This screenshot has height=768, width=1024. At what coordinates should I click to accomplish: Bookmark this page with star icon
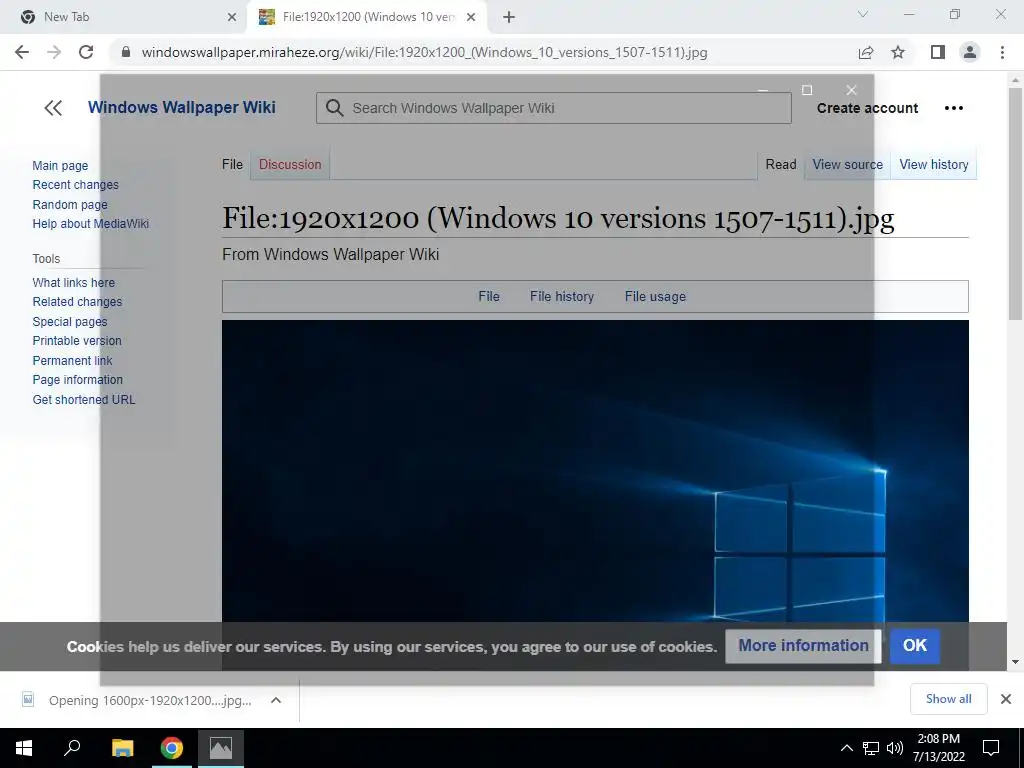click(x=898, y=52)
